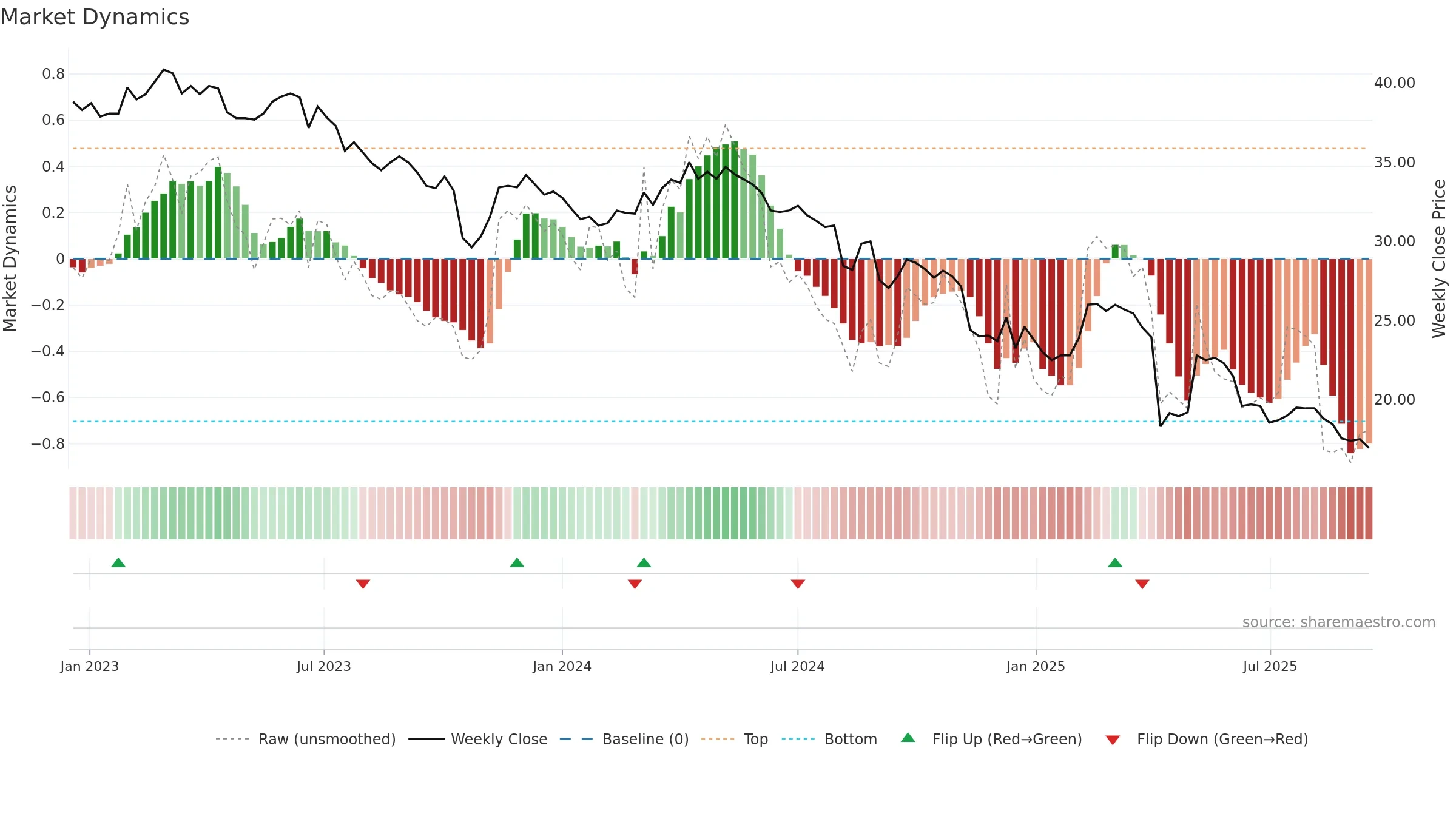
Task: Click the −0.2 left axis tick label
Action: [x=48, y=305]
